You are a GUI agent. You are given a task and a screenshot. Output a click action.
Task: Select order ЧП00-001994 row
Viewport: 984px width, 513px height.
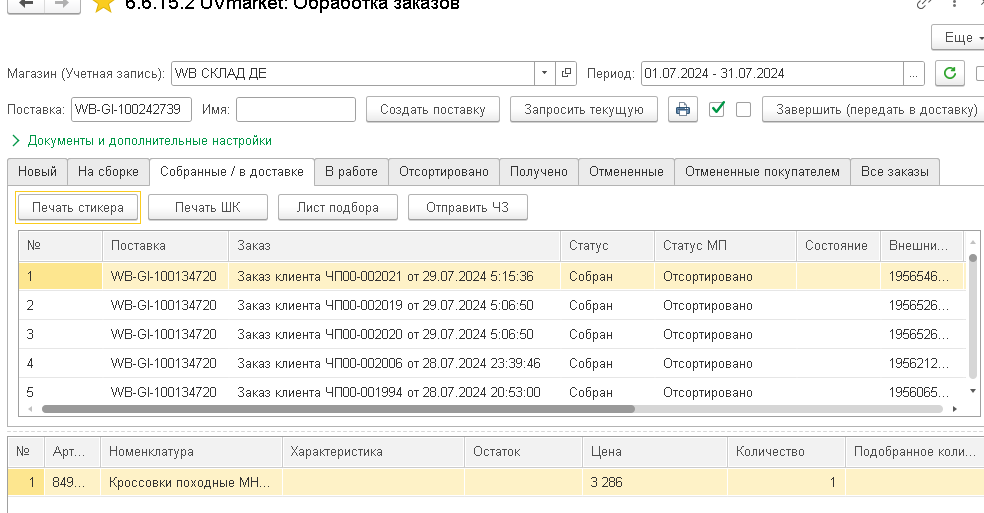pos(491,392)
